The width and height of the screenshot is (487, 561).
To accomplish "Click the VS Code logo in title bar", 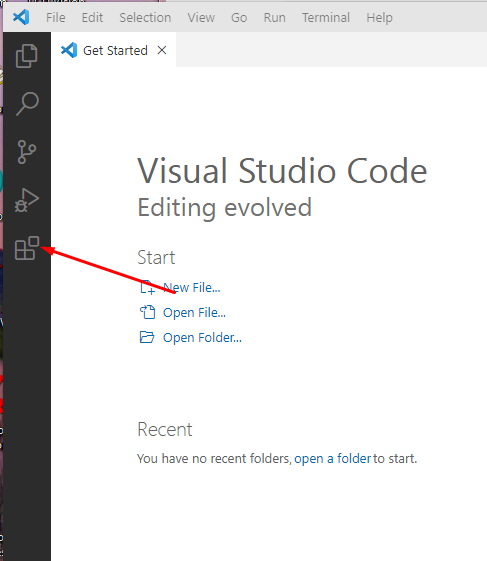I will [x=21, y=17].
